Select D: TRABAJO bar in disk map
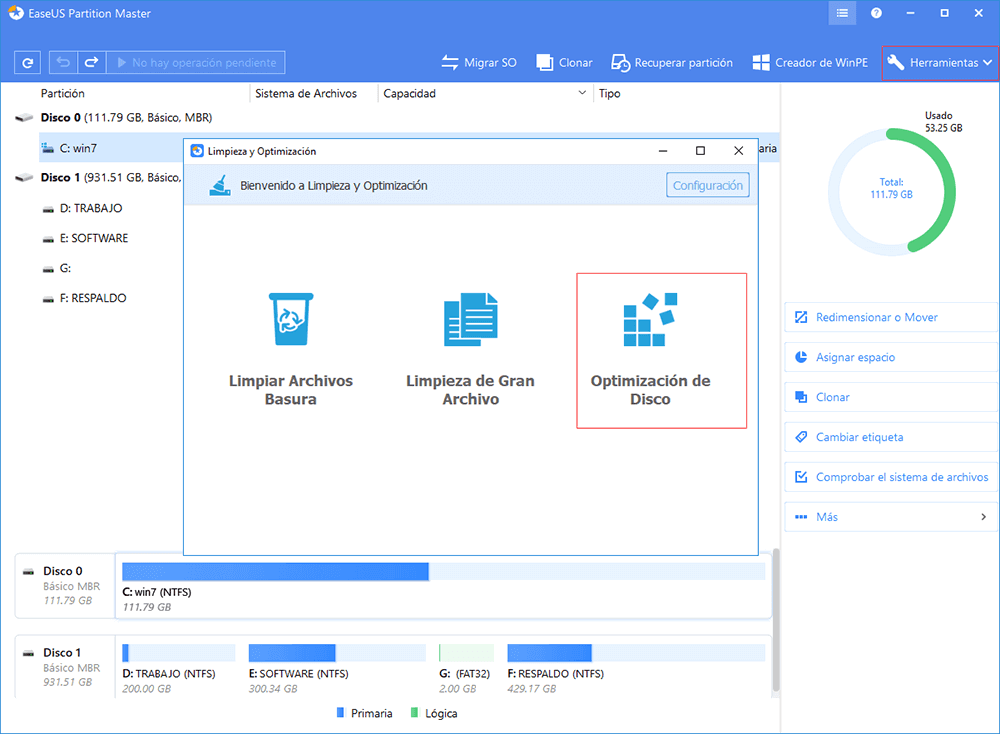Image resolution: width=1000 pixels, height=734 pixels. point(179,653)
